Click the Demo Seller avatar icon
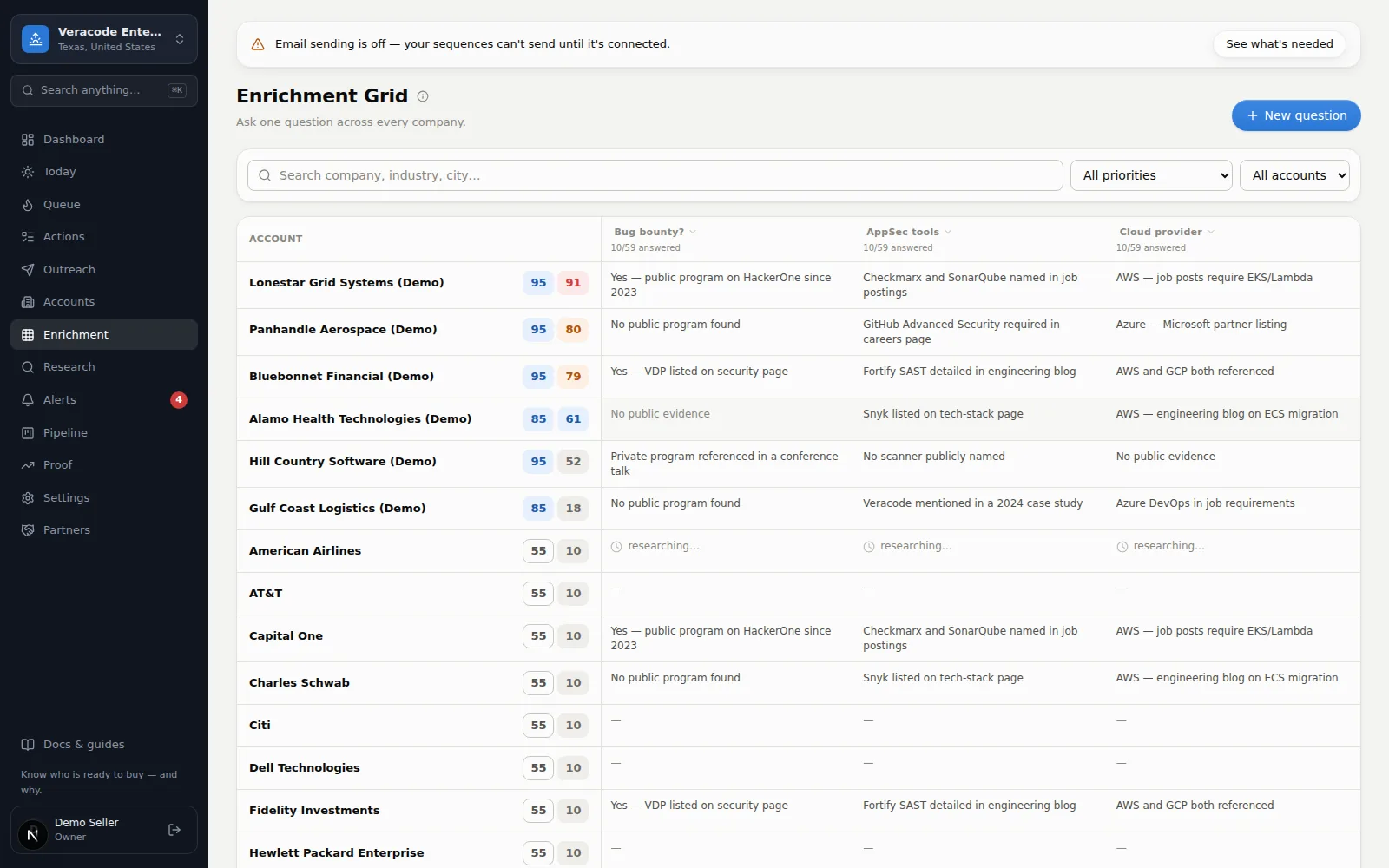Screen dimensions: 1389x868 click(x=33, y=835)
